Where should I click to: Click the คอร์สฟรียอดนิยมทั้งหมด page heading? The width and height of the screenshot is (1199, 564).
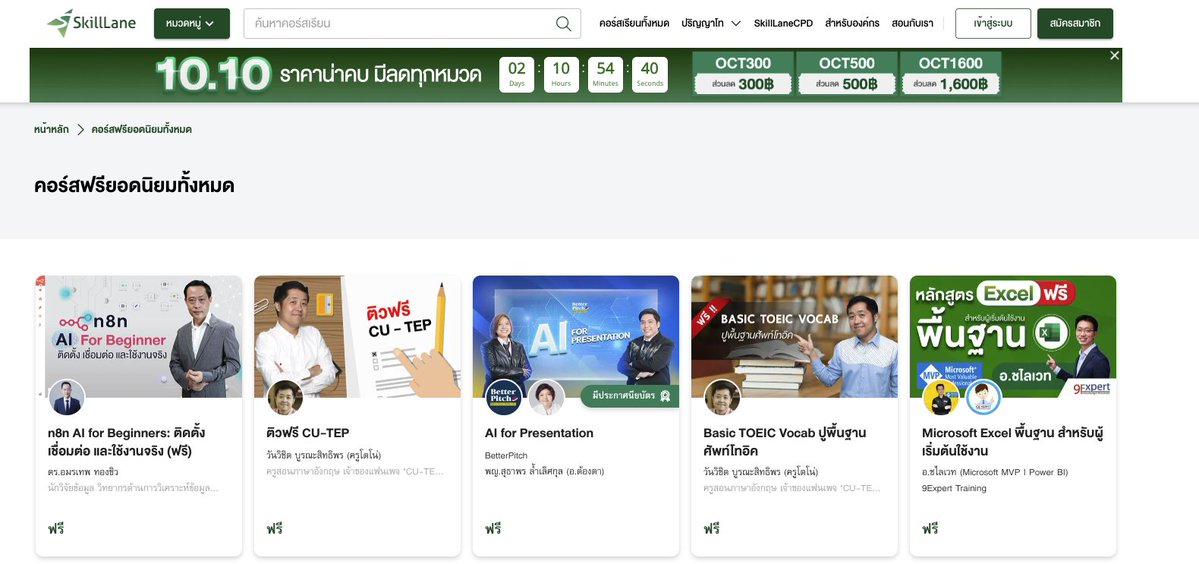[135, 186]
